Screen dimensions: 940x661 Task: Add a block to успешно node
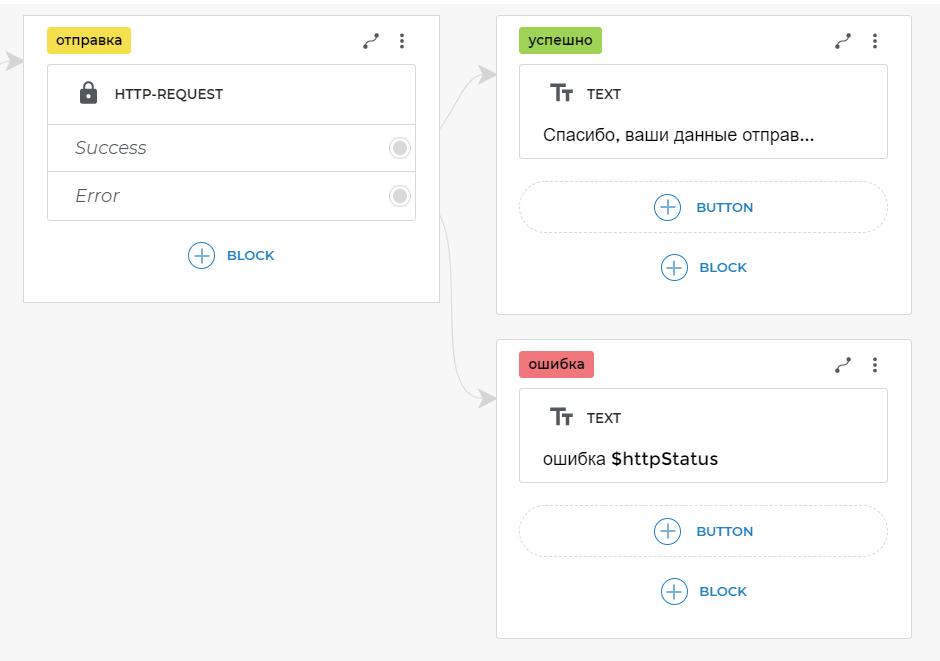click(x=703, y=267)
